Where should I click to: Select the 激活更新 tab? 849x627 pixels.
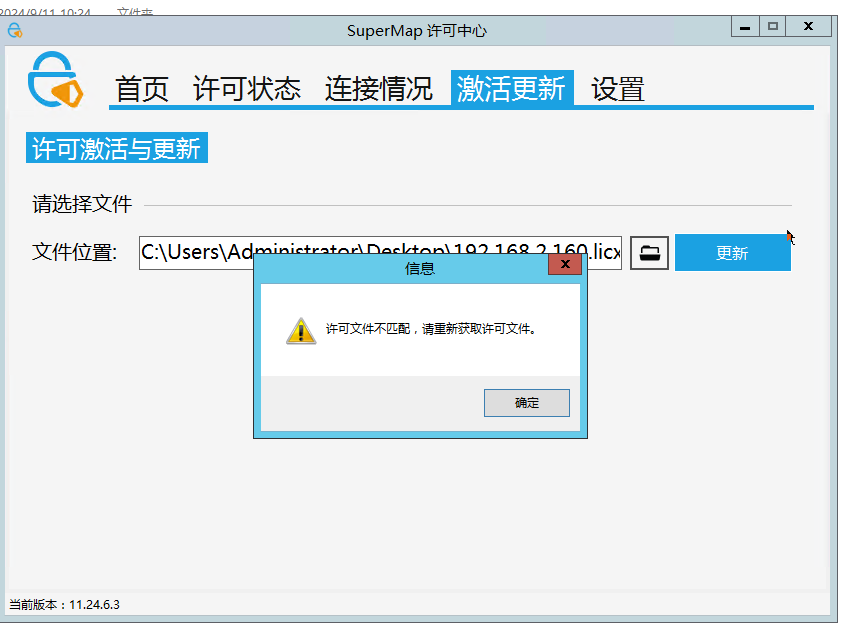point(512,88)
